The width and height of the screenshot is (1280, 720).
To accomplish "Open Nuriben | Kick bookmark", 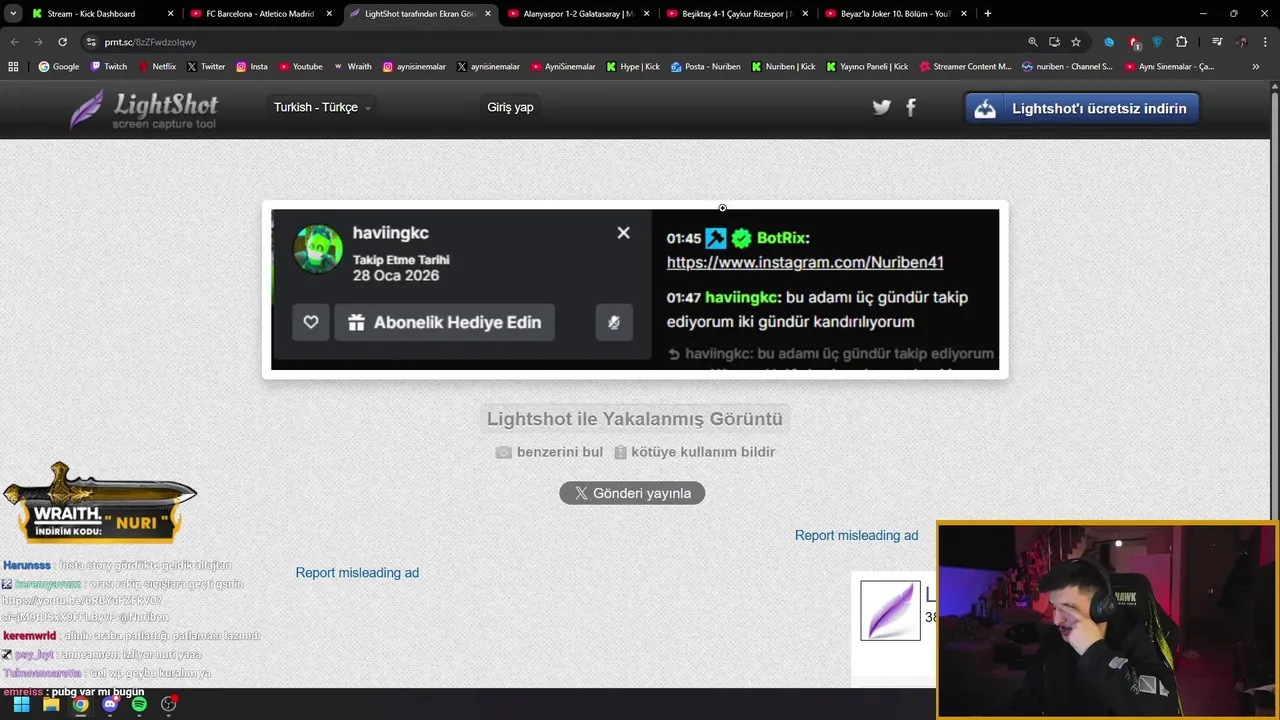I will click(x=783, y=67).
